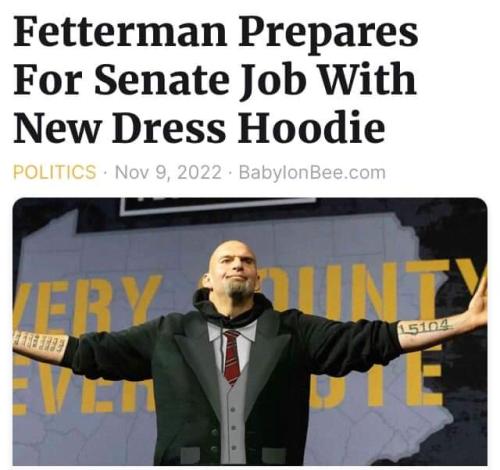Click the word Prepares in the headline
This screenshot has width=500, height=470.
328,34
